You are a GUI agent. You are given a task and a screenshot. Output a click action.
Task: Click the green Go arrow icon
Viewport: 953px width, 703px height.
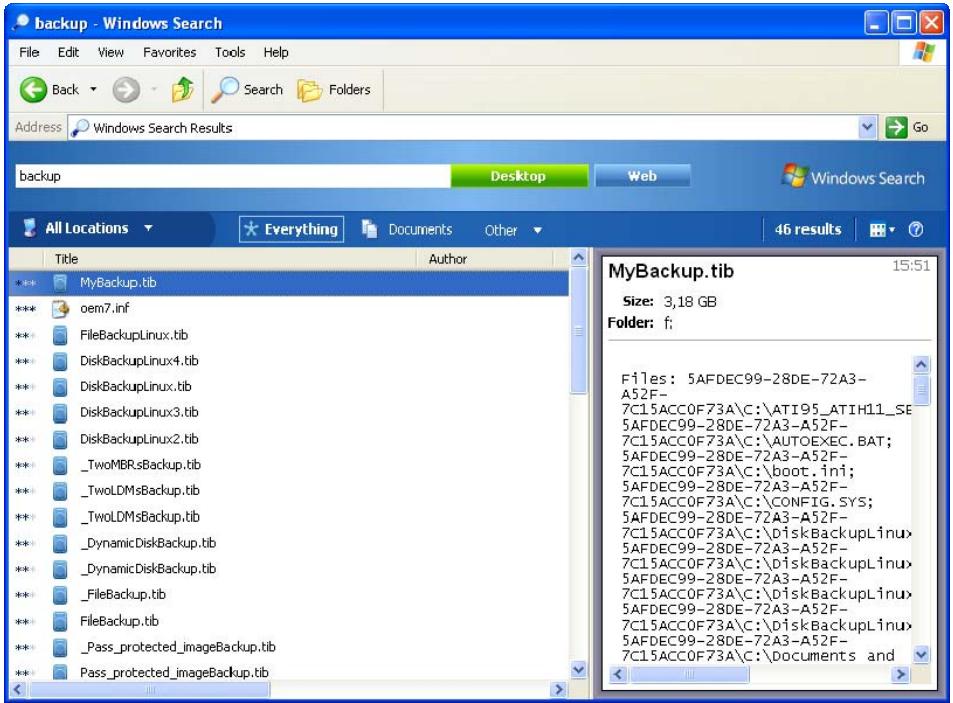tap(896, 128)
